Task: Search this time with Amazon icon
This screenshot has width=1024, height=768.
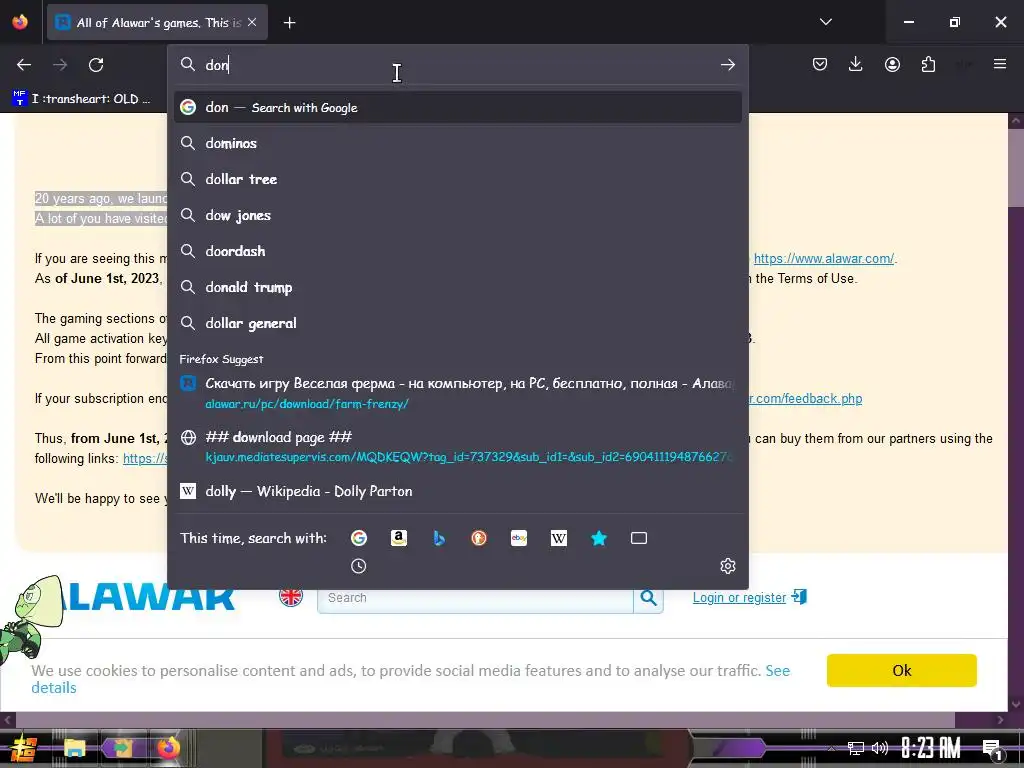Action: click(x=398, y=537)
